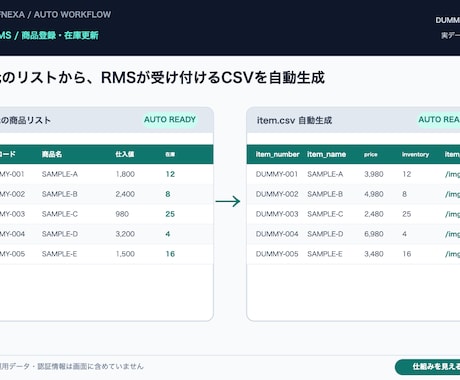Click the 仕入値 value '2,400'
Screen dimensions: 460x380
[x=125, y=194]
